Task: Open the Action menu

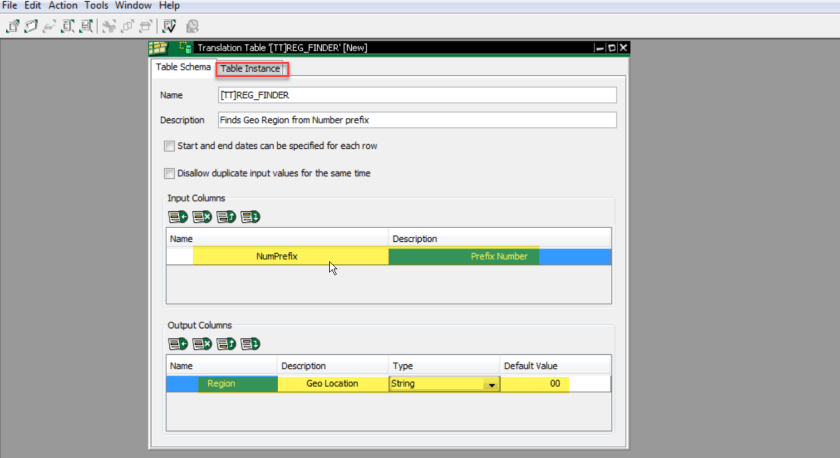Action: 63,5
